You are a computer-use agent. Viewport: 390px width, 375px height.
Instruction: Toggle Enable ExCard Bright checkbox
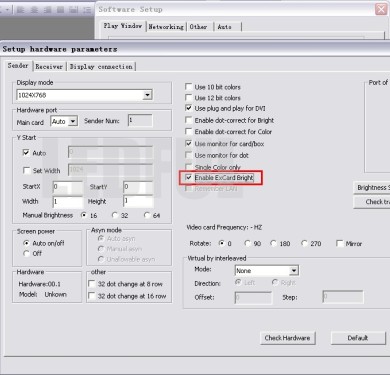pos(189,178)
